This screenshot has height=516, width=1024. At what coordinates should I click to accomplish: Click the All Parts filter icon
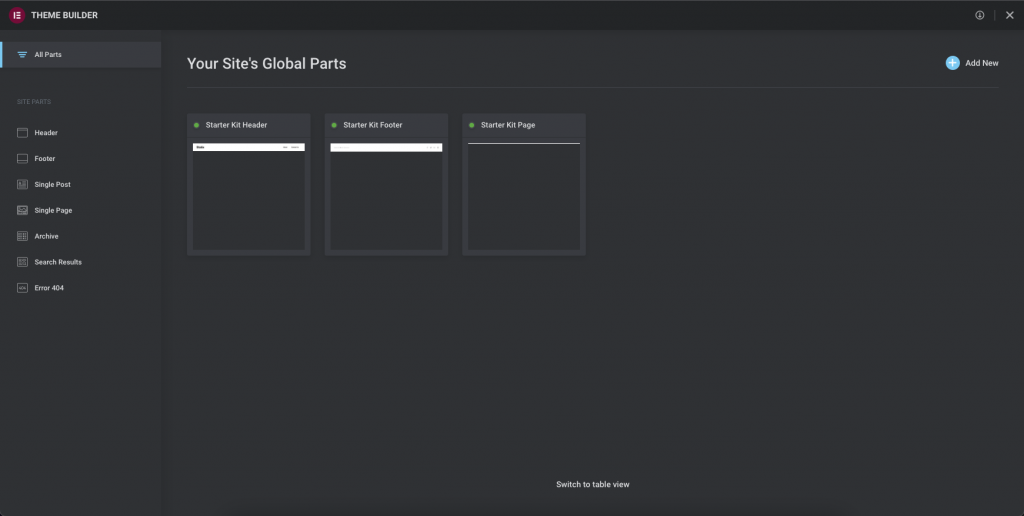point(22,54)
